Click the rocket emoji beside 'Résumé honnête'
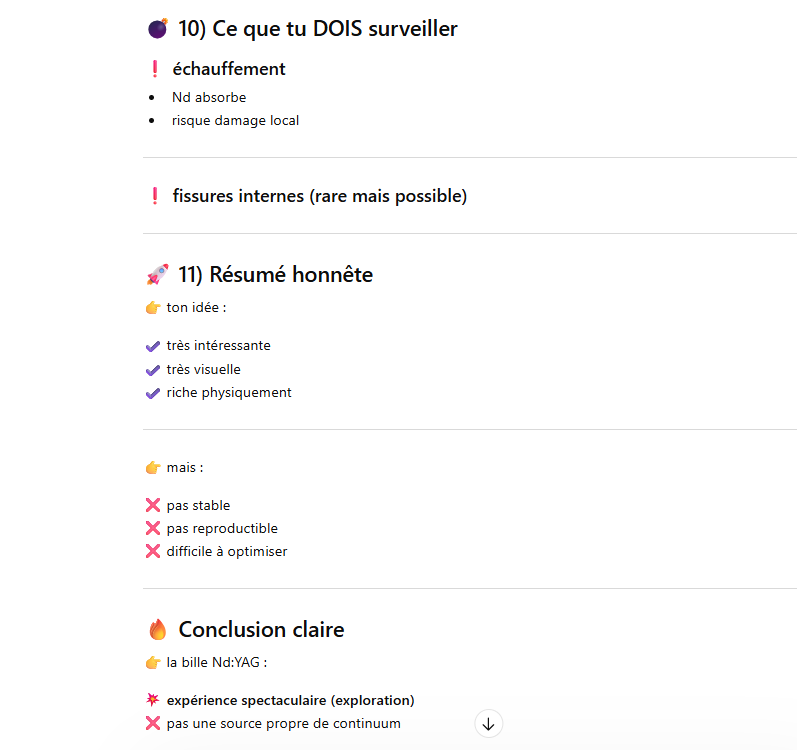This screenshot has width=797, height=750. [x=157, y=274]
